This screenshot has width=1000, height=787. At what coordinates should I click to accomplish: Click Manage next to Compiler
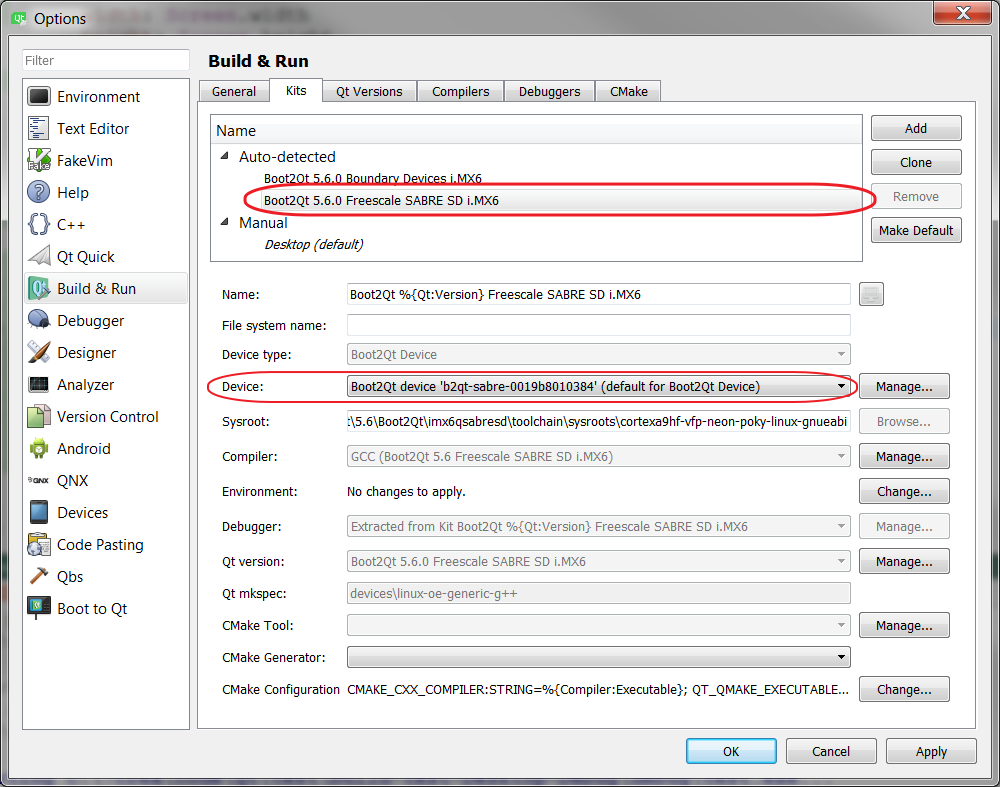pos(904,457)
